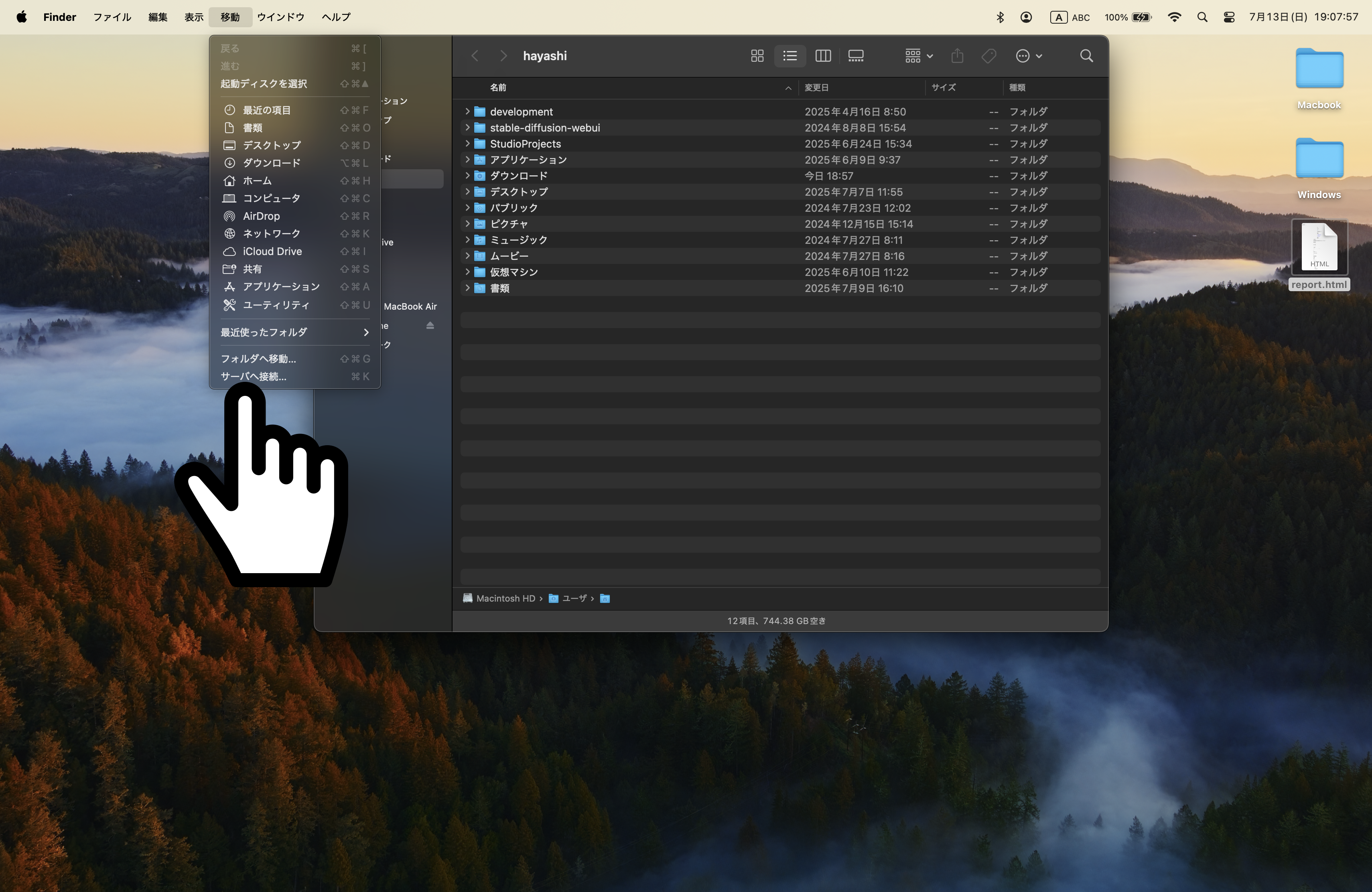This screenshot has height=892, width=1372.
Task: Select report.html on the desktop
Action: click(1319, 248)
